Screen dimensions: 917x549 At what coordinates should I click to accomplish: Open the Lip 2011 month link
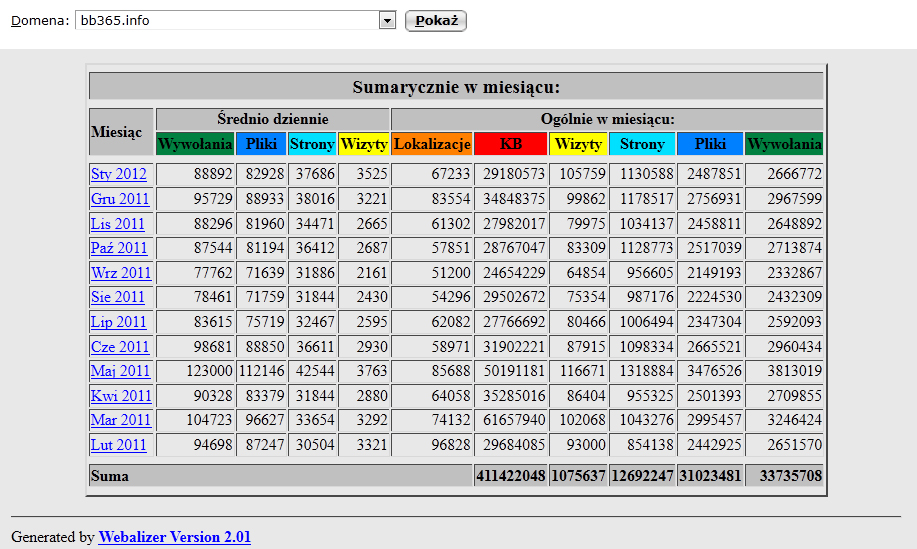click(x=119, y=322)
